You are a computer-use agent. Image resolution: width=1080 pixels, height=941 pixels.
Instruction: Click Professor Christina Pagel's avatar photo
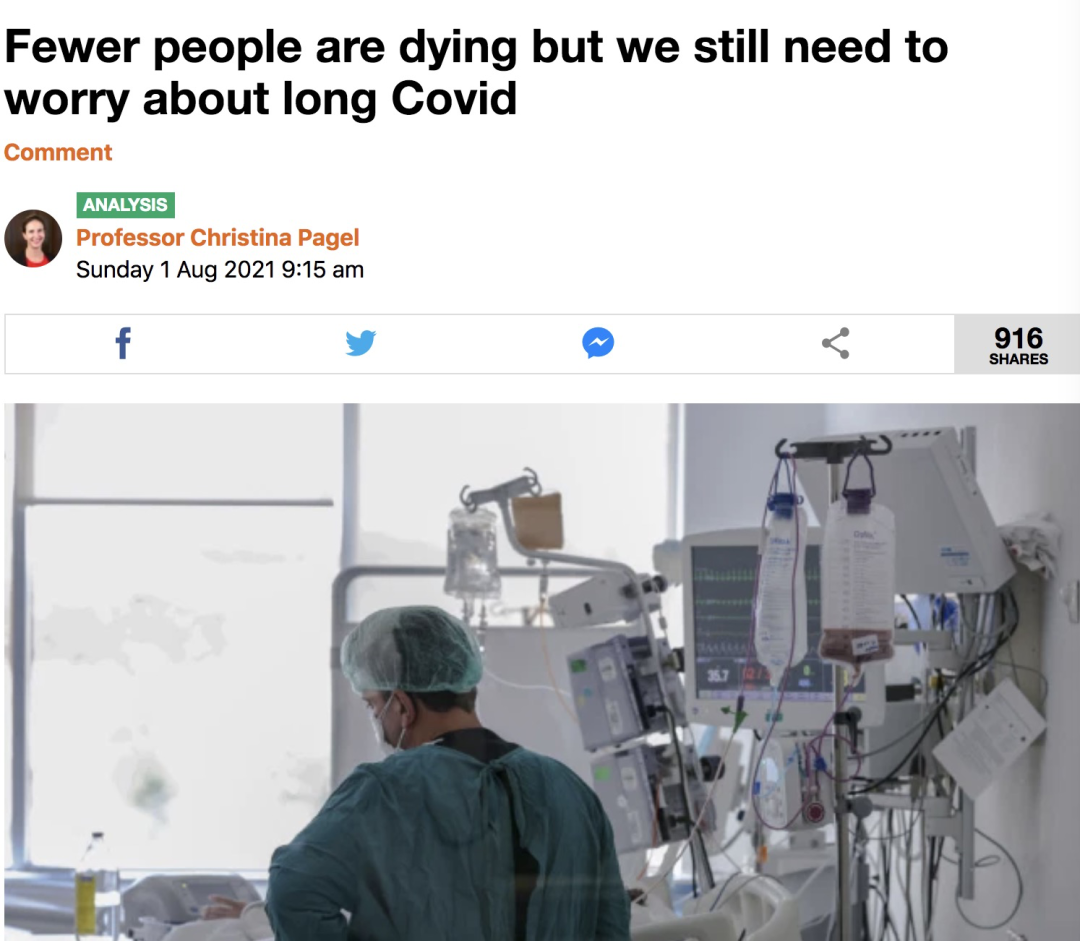pos(33,238)
